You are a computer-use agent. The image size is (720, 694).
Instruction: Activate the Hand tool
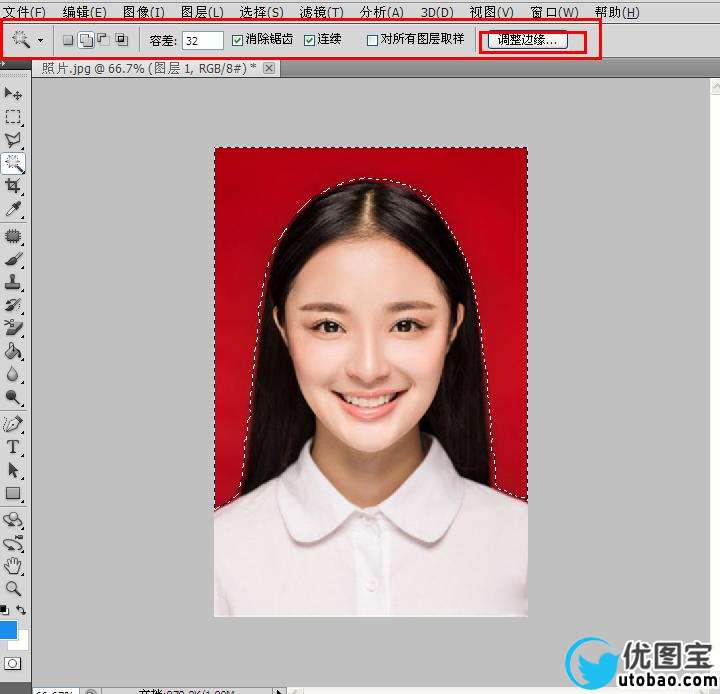point(14,566)
